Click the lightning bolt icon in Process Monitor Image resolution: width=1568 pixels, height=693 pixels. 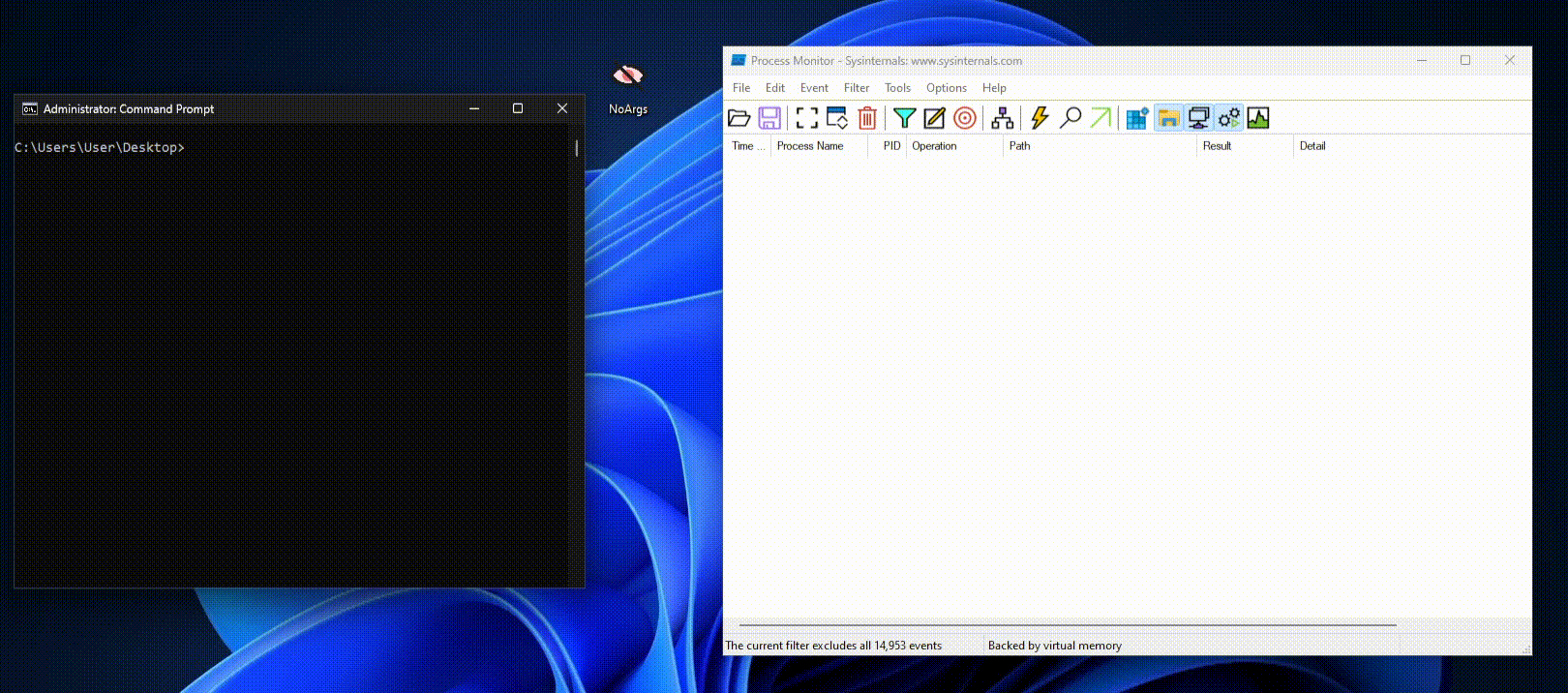coord(1040,118)
